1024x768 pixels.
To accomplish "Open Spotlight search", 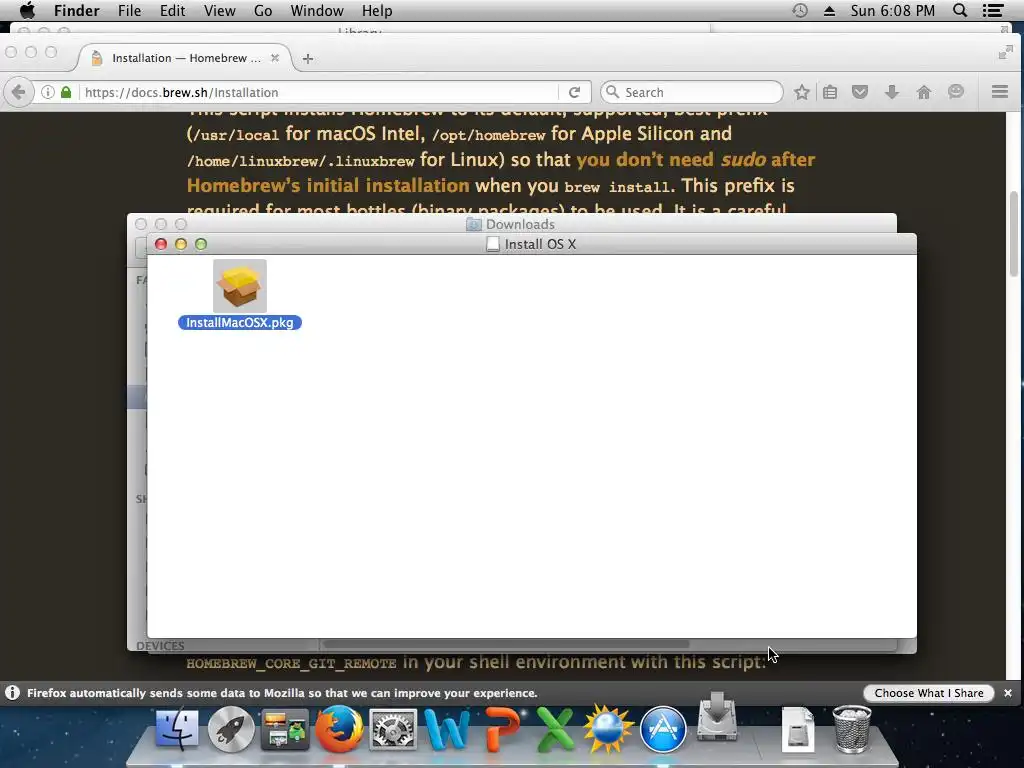I will pos(960,10).
